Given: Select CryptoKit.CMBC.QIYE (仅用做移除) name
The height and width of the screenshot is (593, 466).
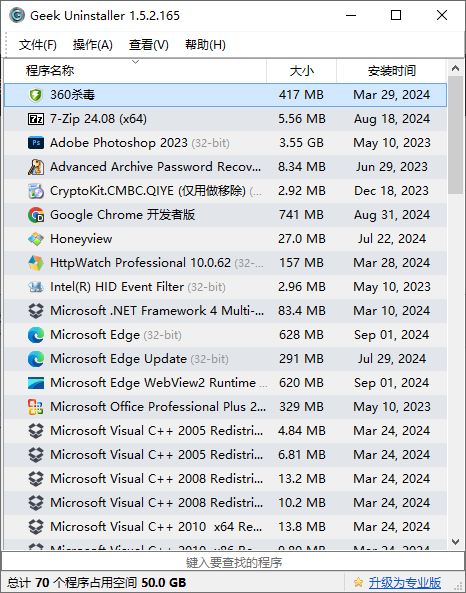Looking at the screenshot, I should click(x=148, y=191).
